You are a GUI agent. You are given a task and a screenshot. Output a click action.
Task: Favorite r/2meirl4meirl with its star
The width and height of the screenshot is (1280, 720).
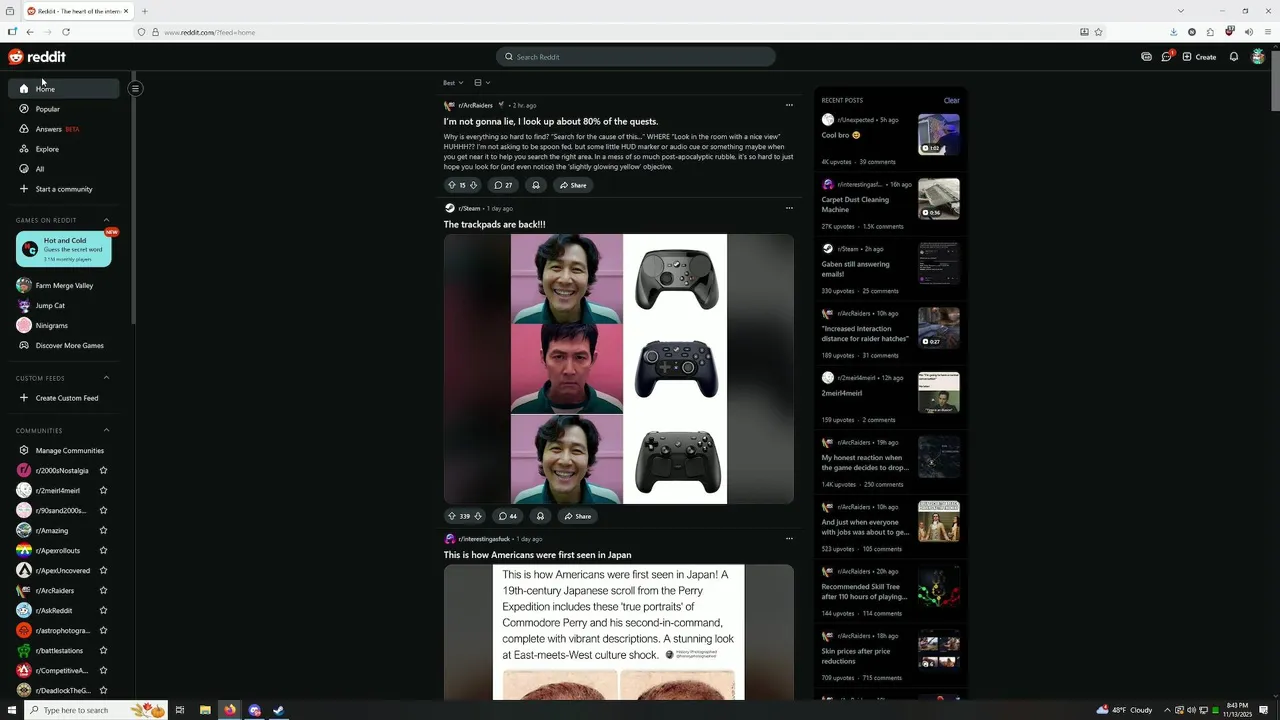click(103, 490)
